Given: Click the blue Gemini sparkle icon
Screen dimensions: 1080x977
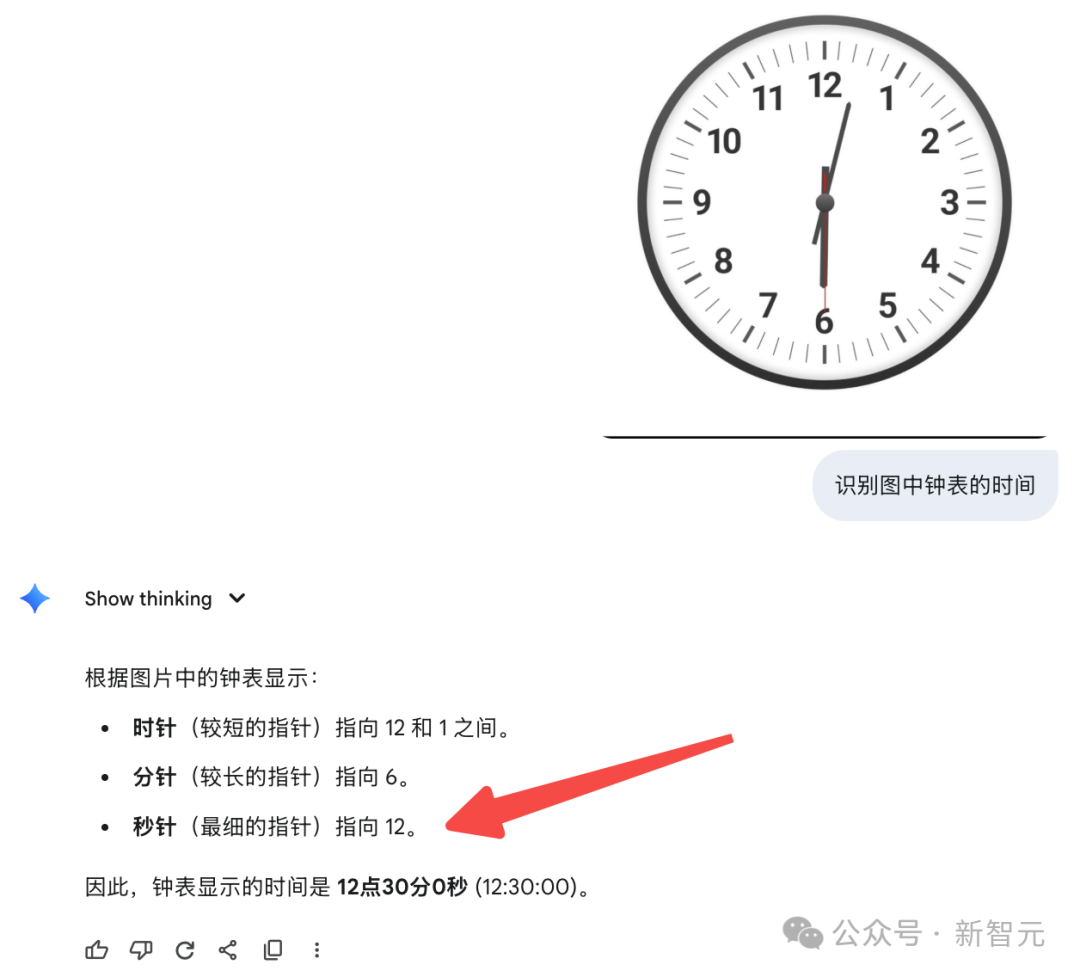Looking at the screenshot, I should (35, 598).
